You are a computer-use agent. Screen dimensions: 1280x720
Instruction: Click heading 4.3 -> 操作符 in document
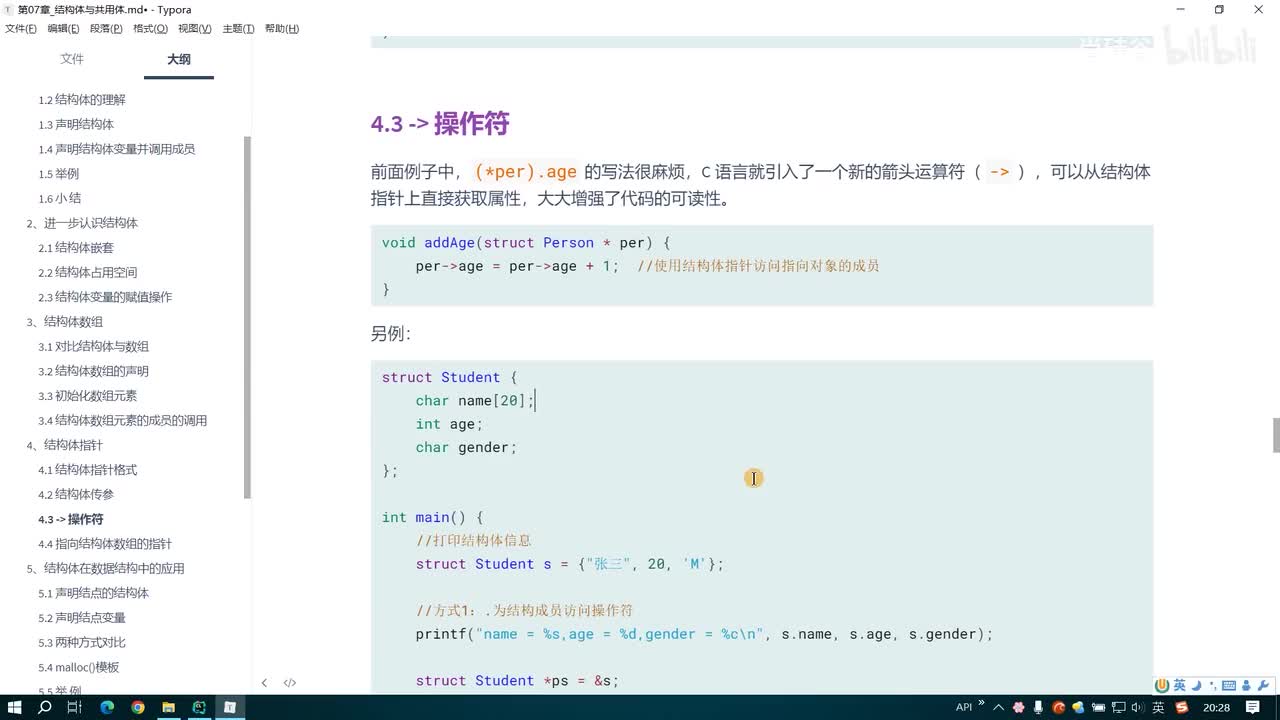440,124
